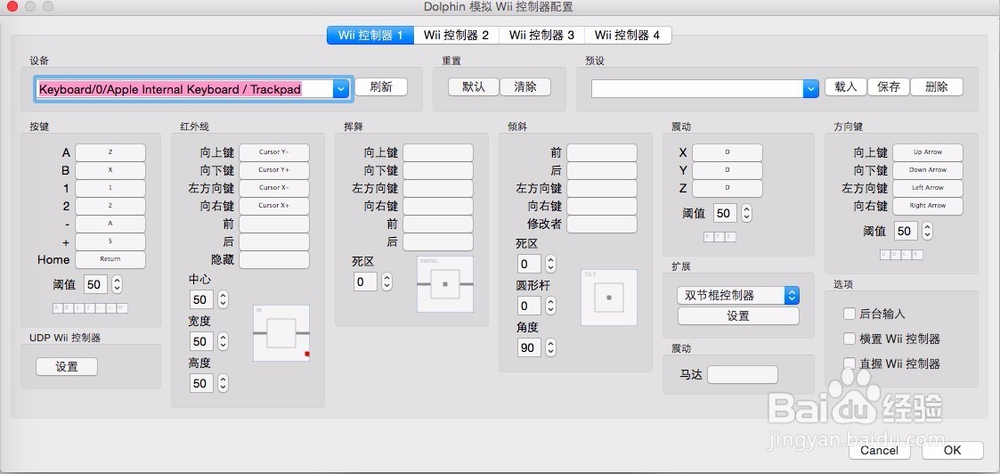The image size is (1000, 474).
Task: Click the 挥舞 后 mapping field
Action: coord(438,242)
